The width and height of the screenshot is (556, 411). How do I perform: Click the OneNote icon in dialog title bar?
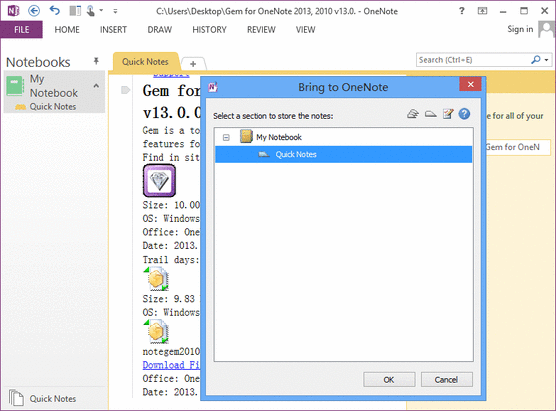[x=213, y=87]
